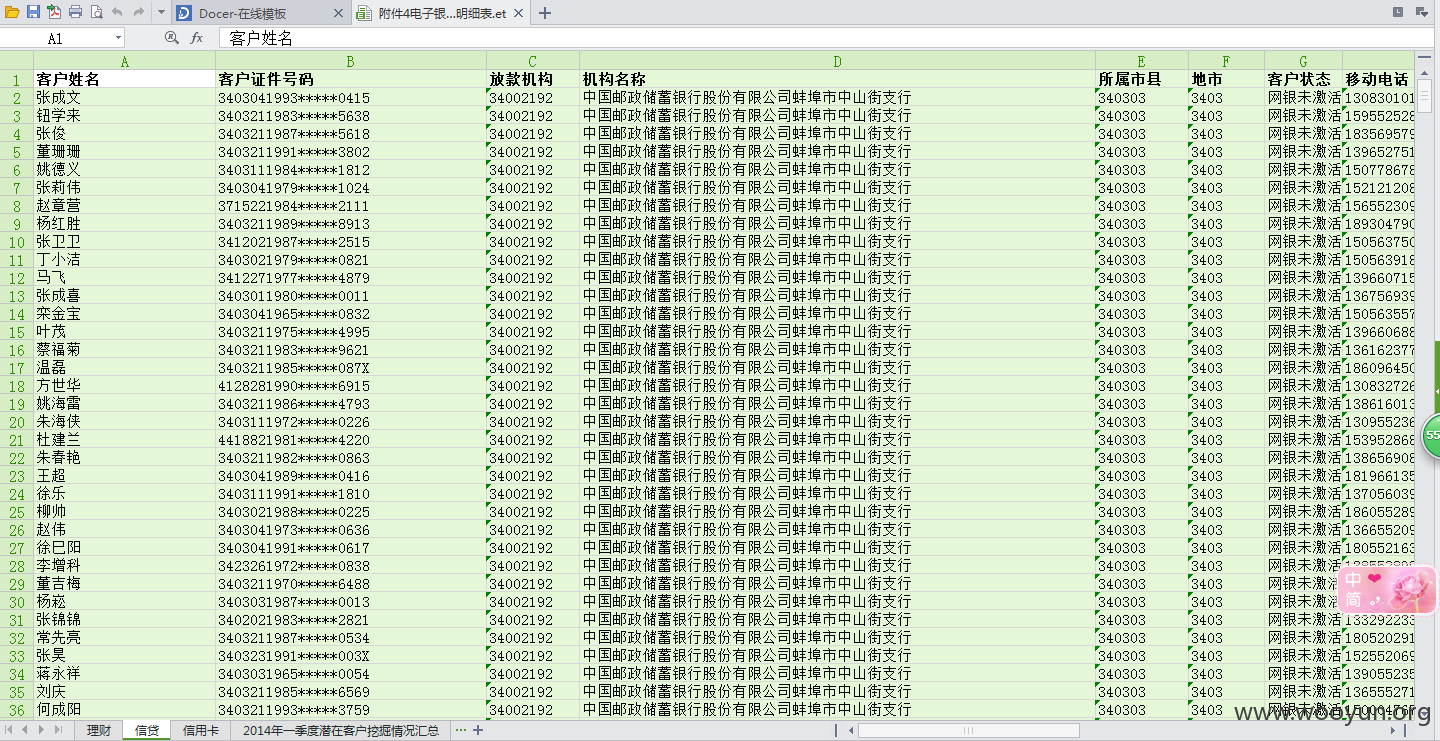Select the cell containing 张成文
Screen dimensions: 1440x741
click(124, 98)
